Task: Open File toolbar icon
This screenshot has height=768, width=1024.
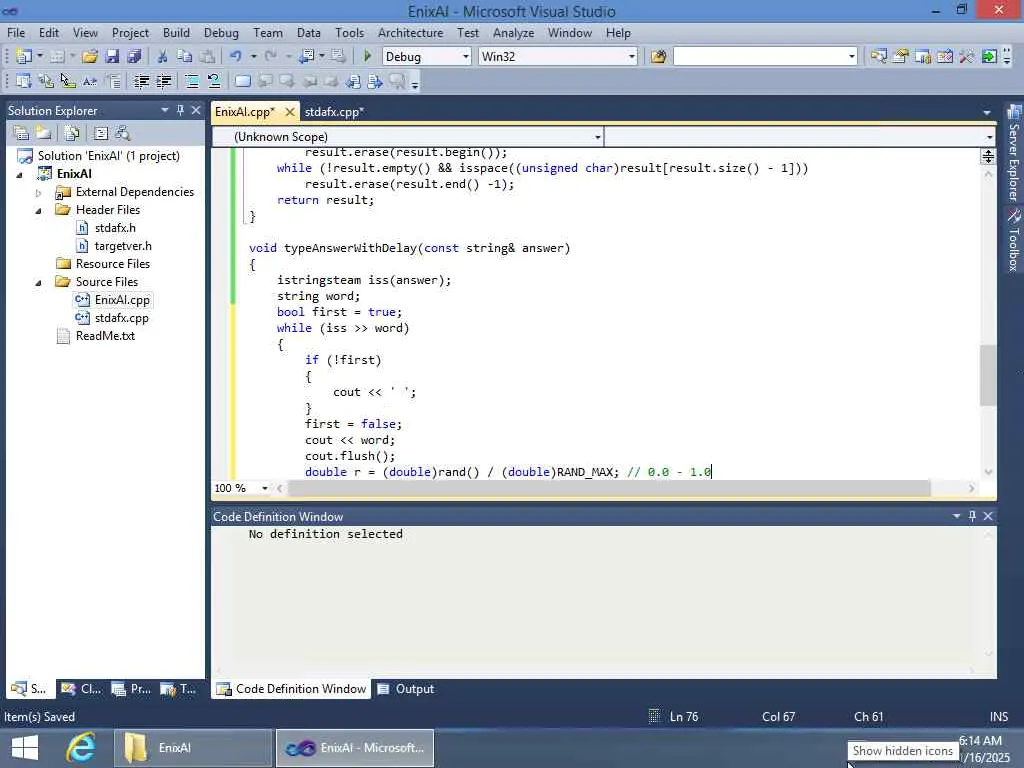Action: pos(89,56)
